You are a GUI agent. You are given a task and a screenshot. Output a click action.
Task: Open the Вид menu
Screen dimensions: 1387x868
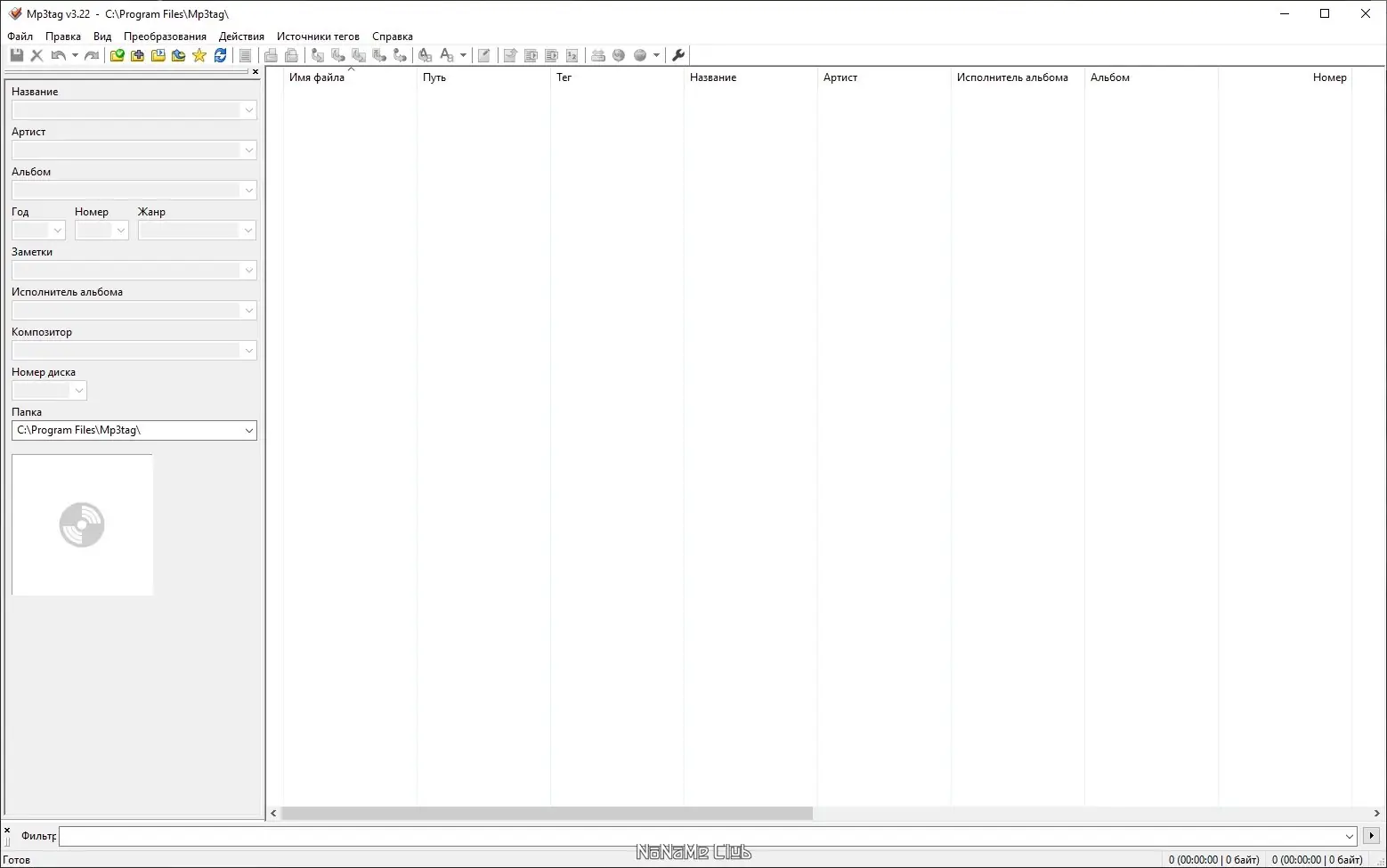point(102,37)
